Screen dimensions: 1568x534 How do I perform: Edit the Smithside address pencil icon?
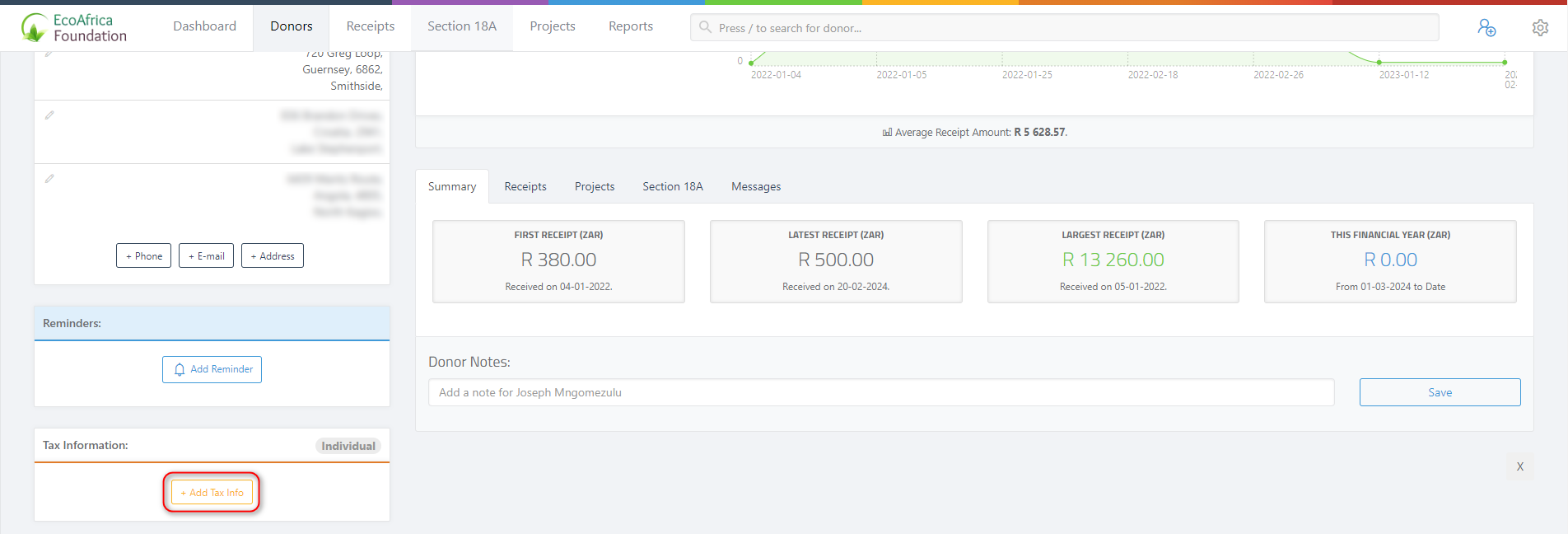point(49,54)
